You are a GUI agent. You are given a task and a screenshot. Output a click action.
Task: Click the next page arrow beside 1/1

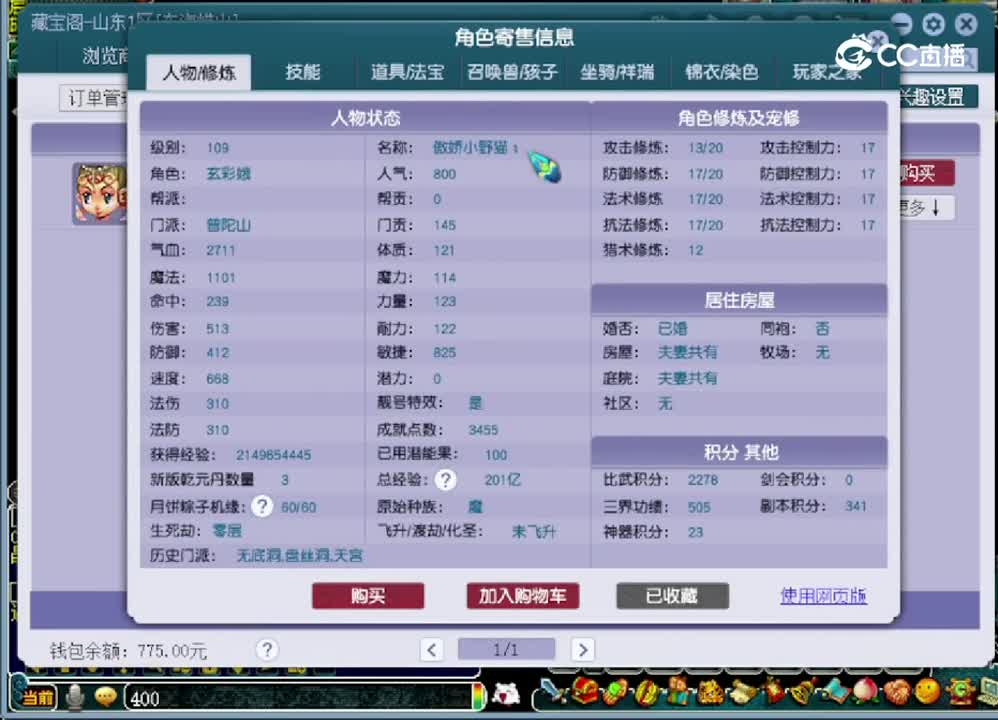point(583,649)
